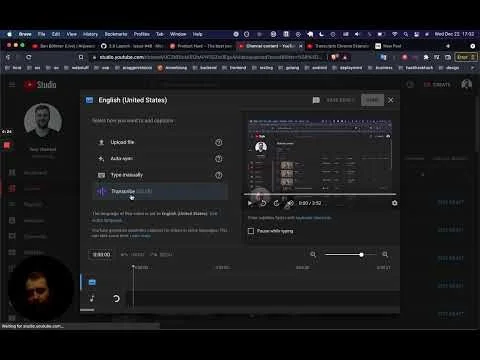Open the backend bookmarks folder
Viewport: 480px width, 360px height.
pyautogui.click(x=205, y=68)
